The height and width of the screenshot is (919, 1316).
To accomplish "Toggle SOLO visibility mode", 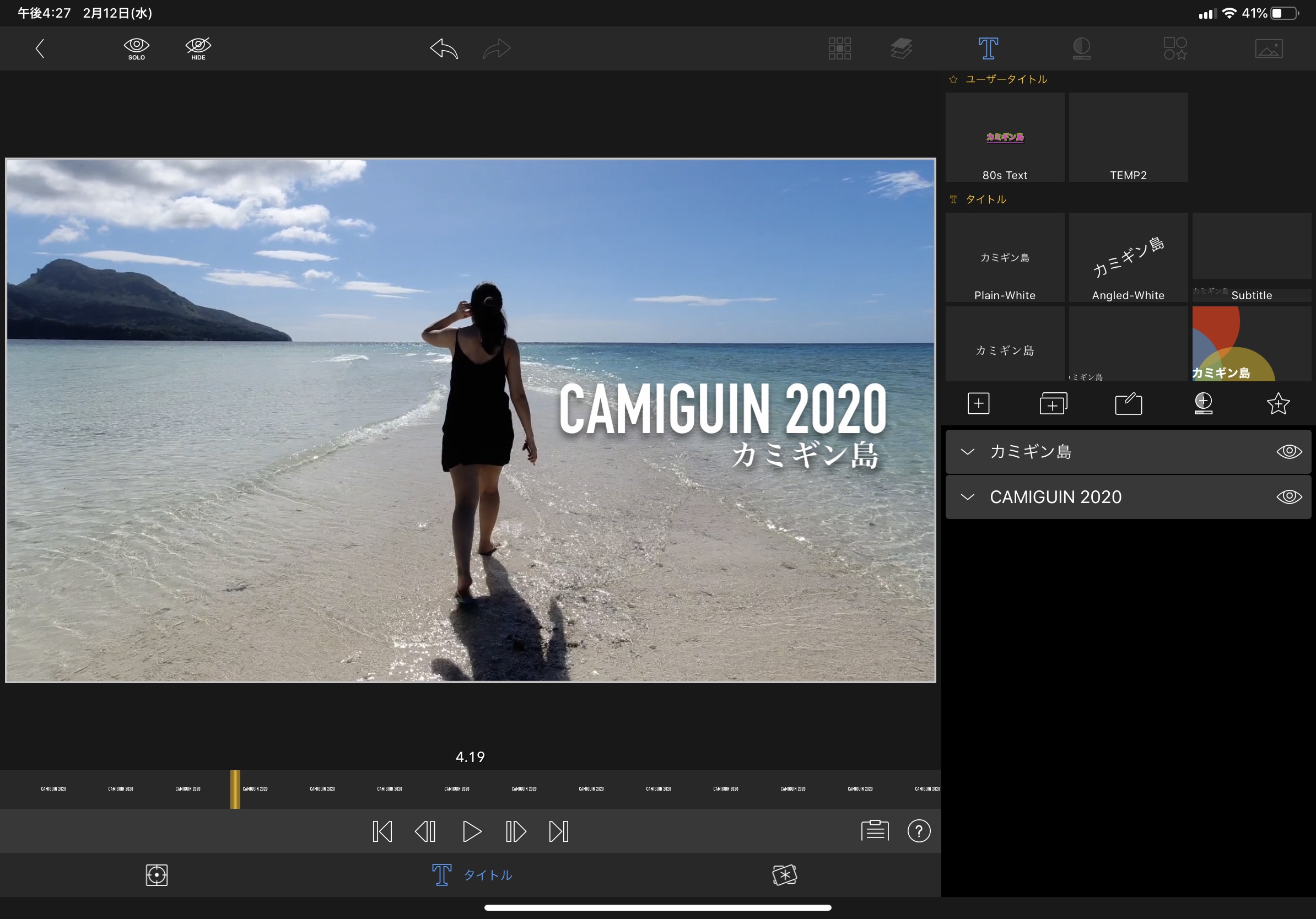I will pos(137,48).
